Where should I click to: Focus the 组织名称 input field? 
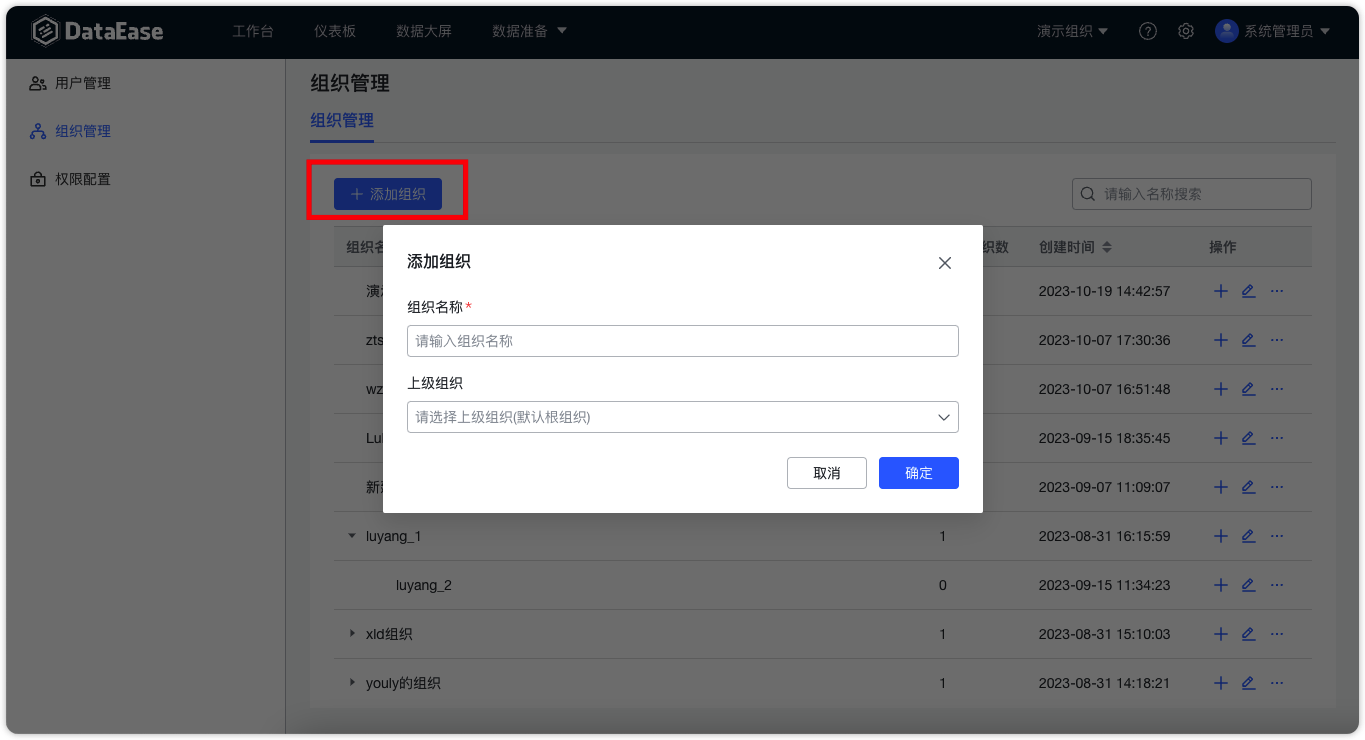pos(683,341)
